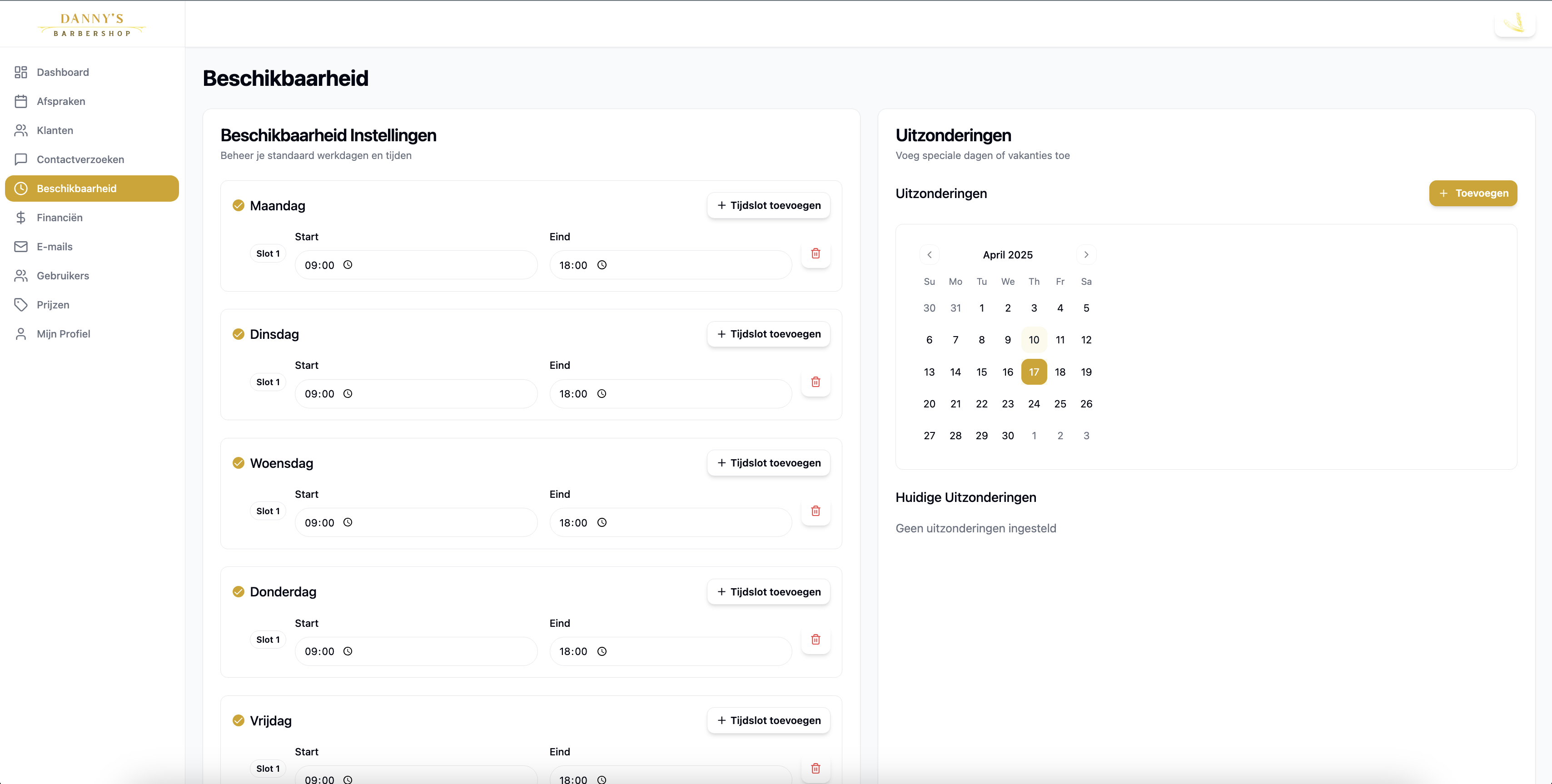Toggle availability for Maandag

coord(238,205)
